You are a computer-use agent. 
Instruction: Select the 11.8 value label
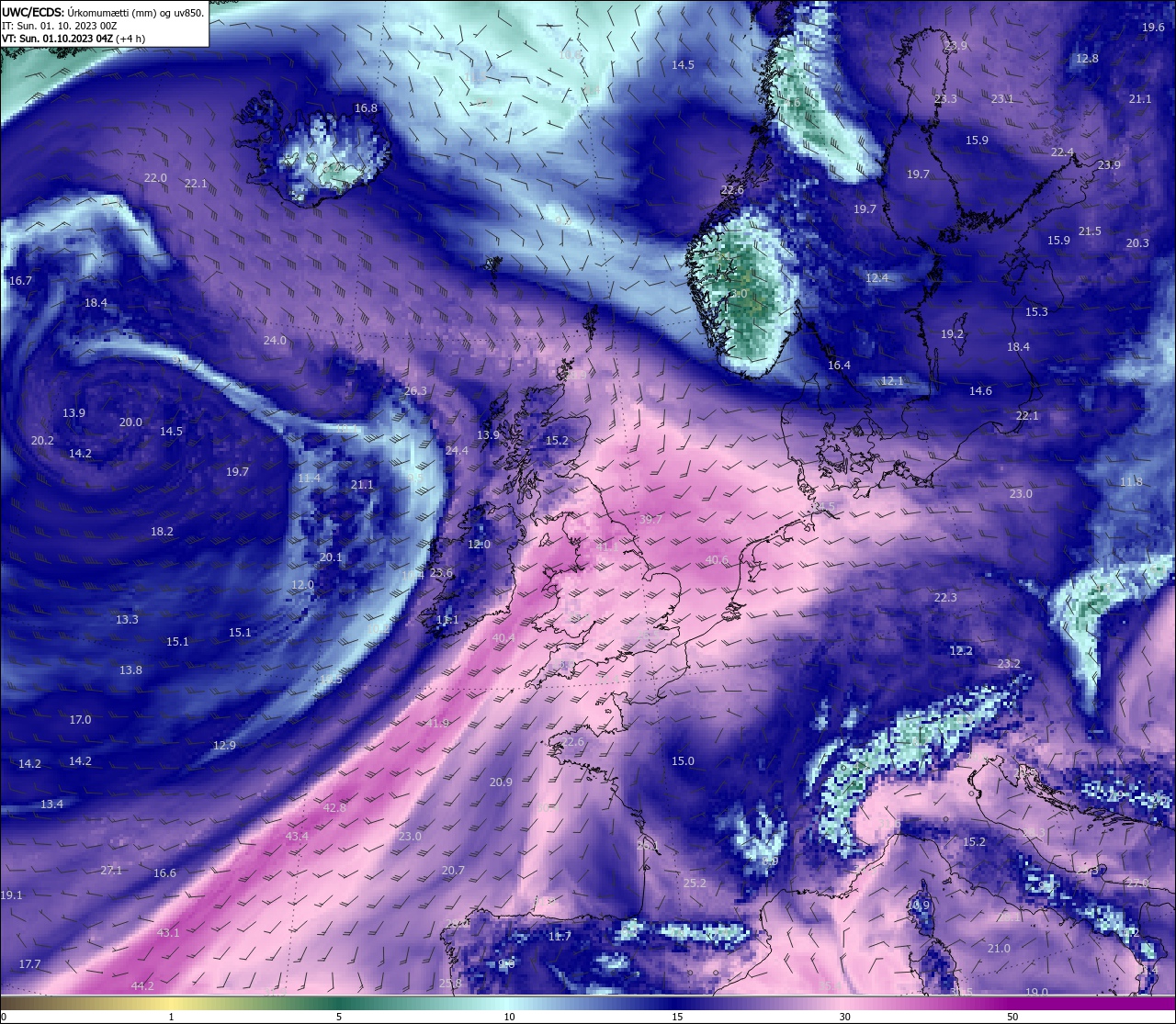(1131, 482)
